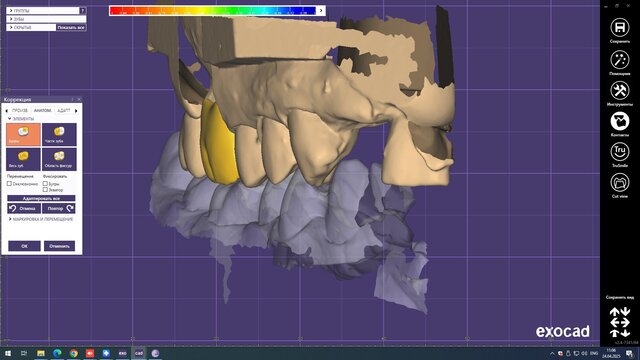640x360 pixels.
Task: Click the question mark help button near groups
Action: point(83,11)
